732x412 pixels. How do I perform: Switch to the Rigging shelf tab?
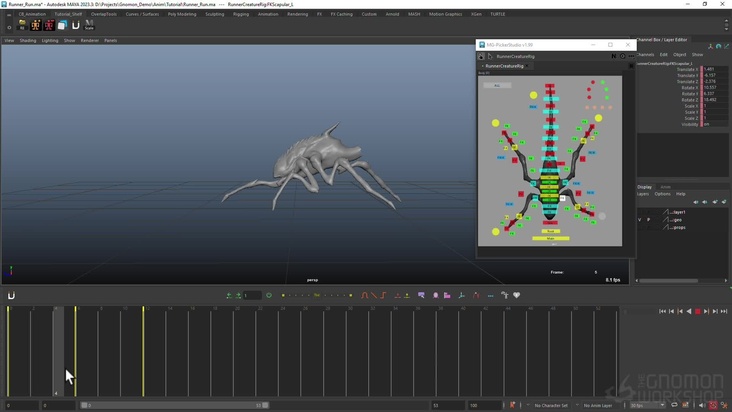click(x=241, y=14)
